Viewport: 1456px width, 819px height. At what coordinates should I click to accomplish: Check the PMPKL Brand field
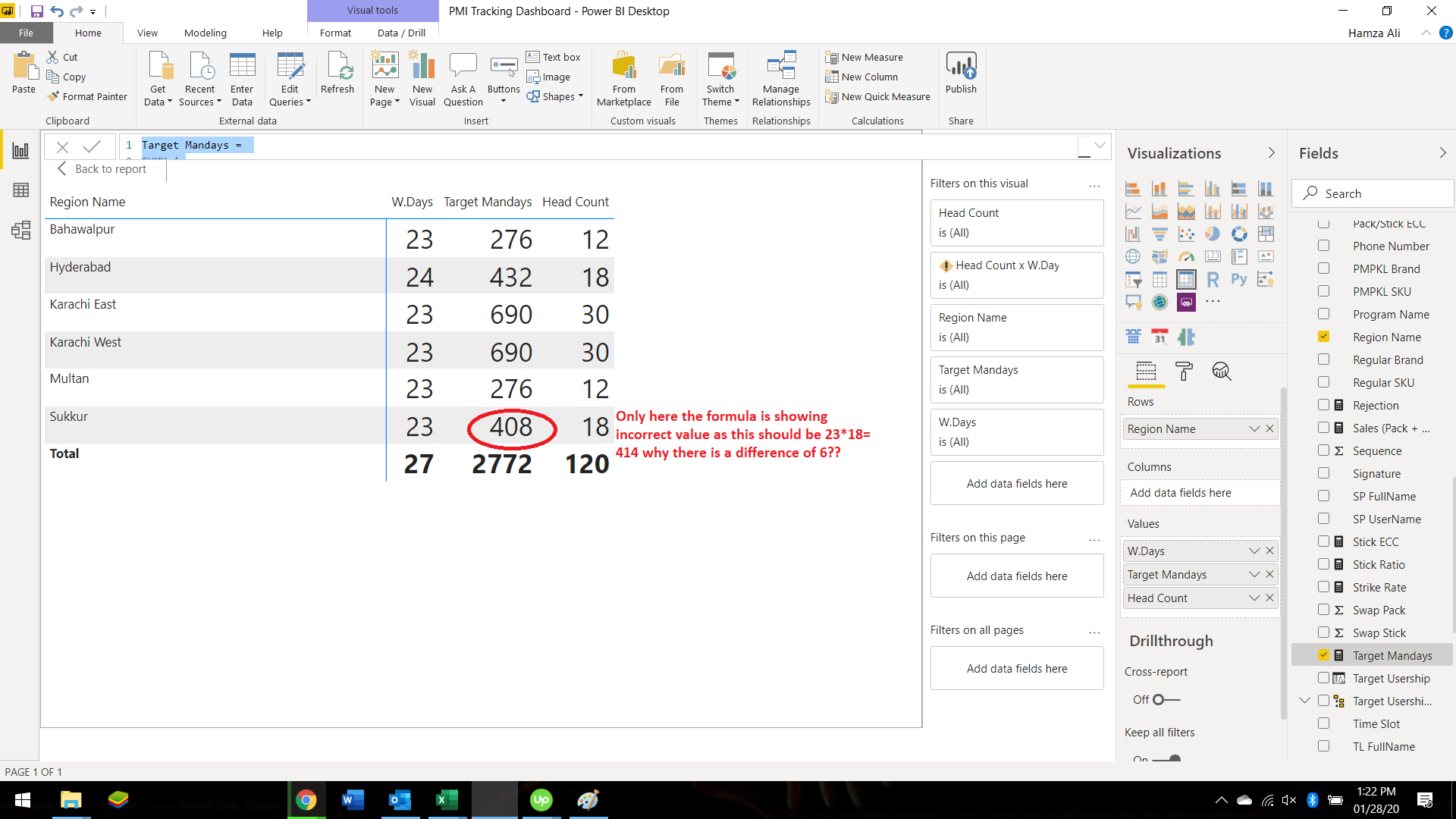tap(1323, 268)
